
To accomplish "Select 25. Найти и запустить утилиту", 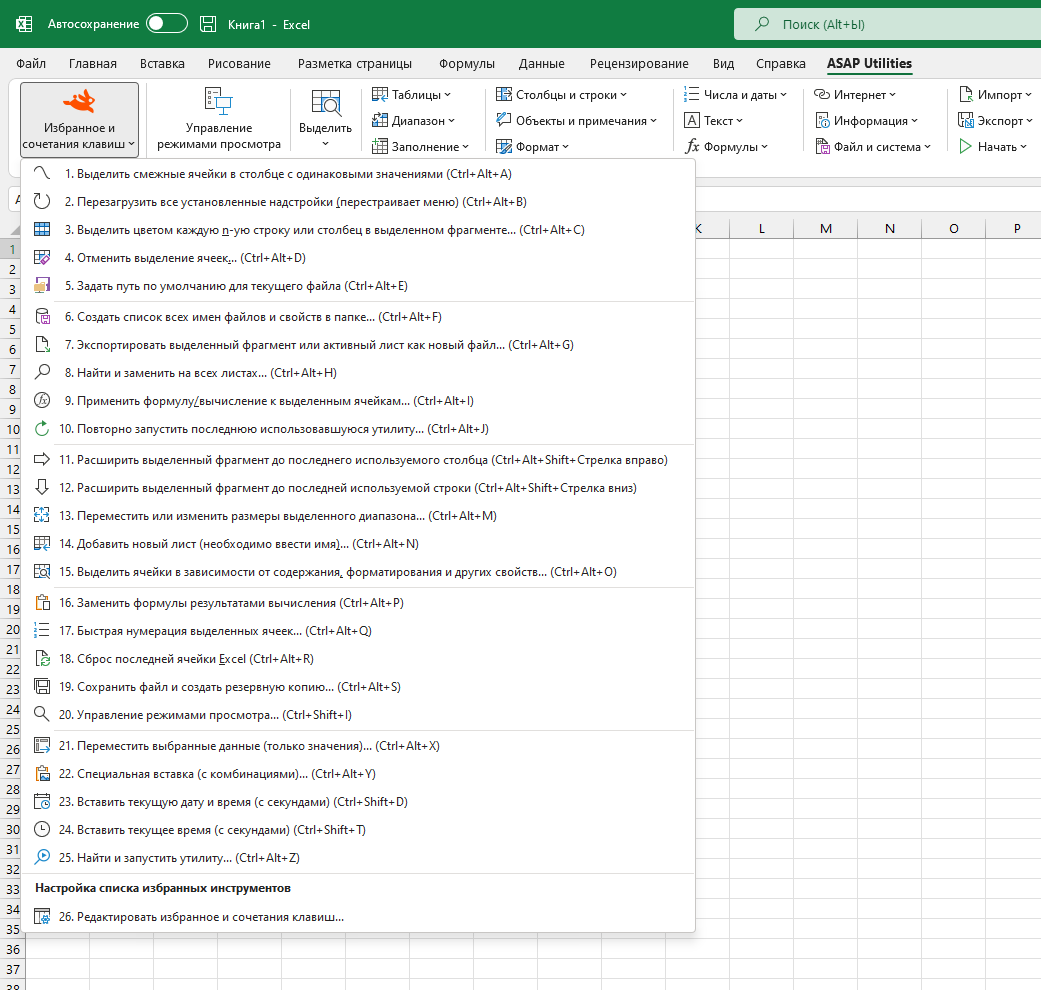I will point(359,857).
